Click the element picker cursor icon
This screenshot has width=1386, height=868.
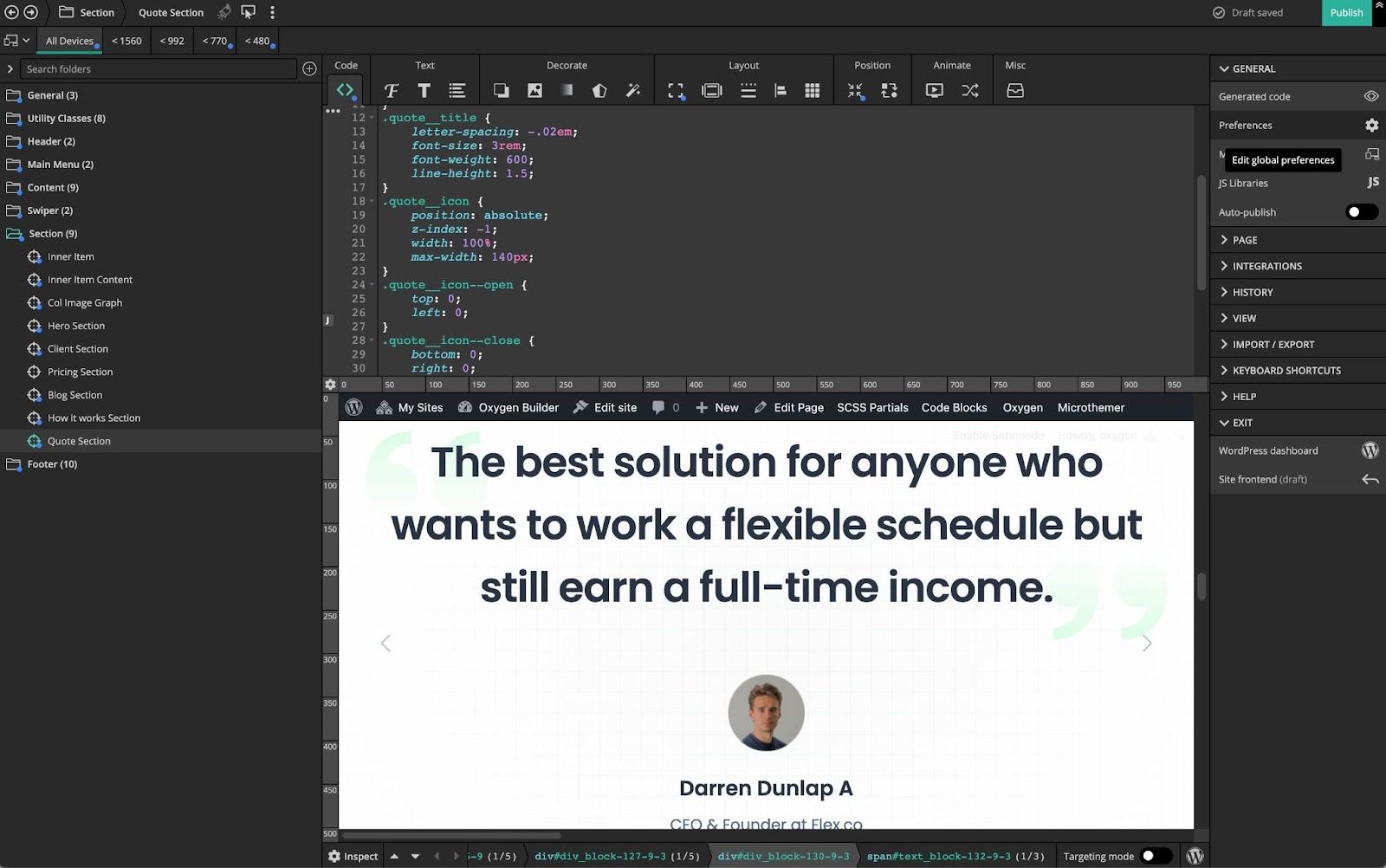coord(248,12)
